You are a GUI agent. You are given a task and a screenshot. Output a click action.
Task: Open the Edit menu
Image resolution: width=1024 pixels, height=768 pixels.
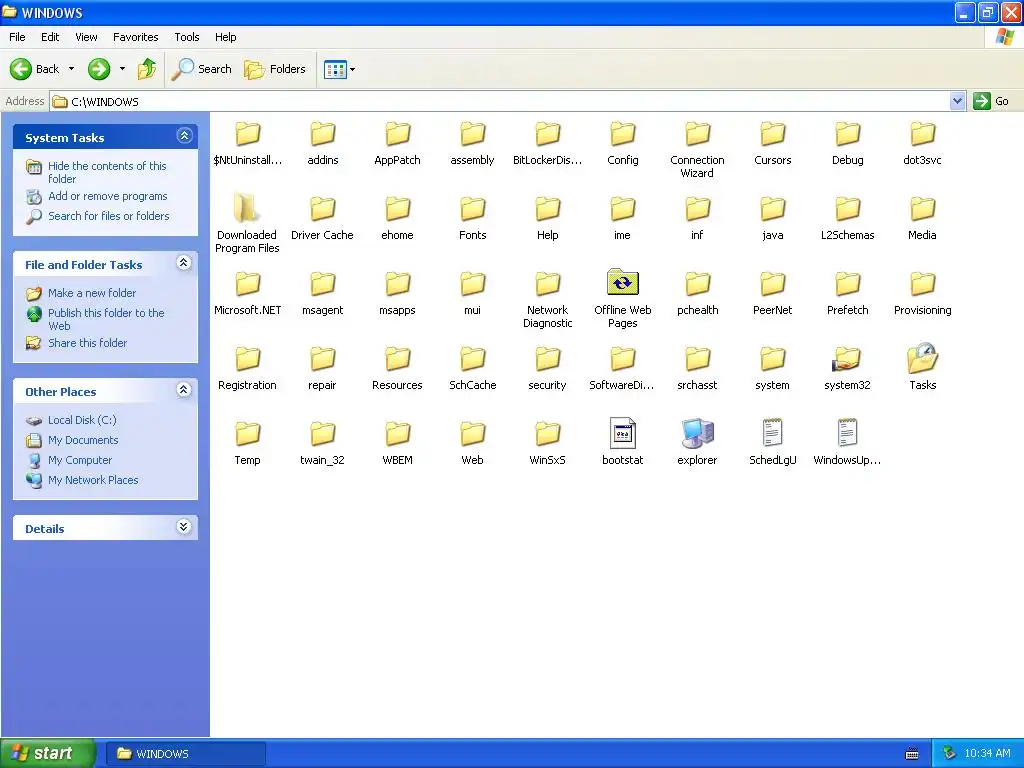(x=50, y=37)
